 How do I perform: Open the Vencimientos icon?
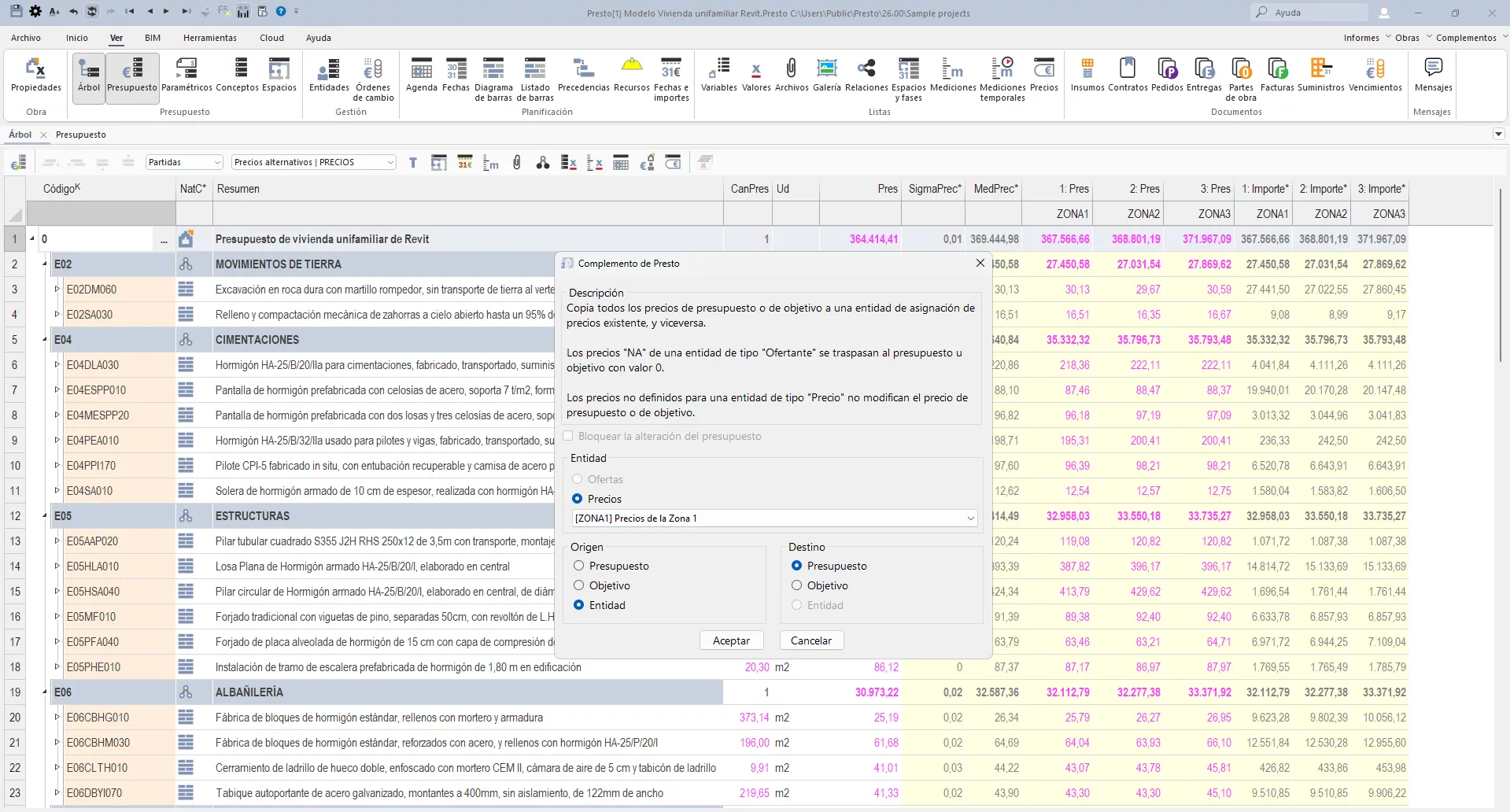pos(1375,76)
